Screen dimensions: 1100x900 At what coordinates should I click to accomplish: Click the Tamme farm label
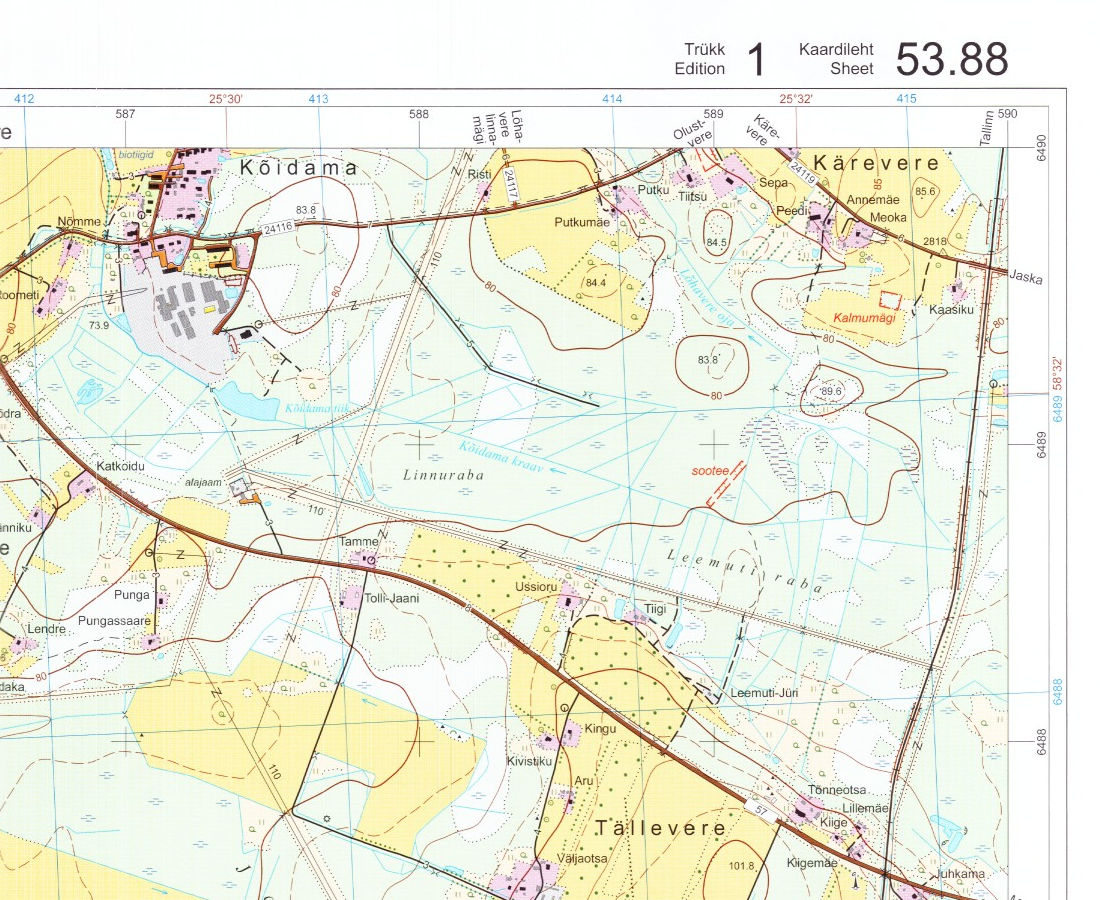tap(359, 542)
